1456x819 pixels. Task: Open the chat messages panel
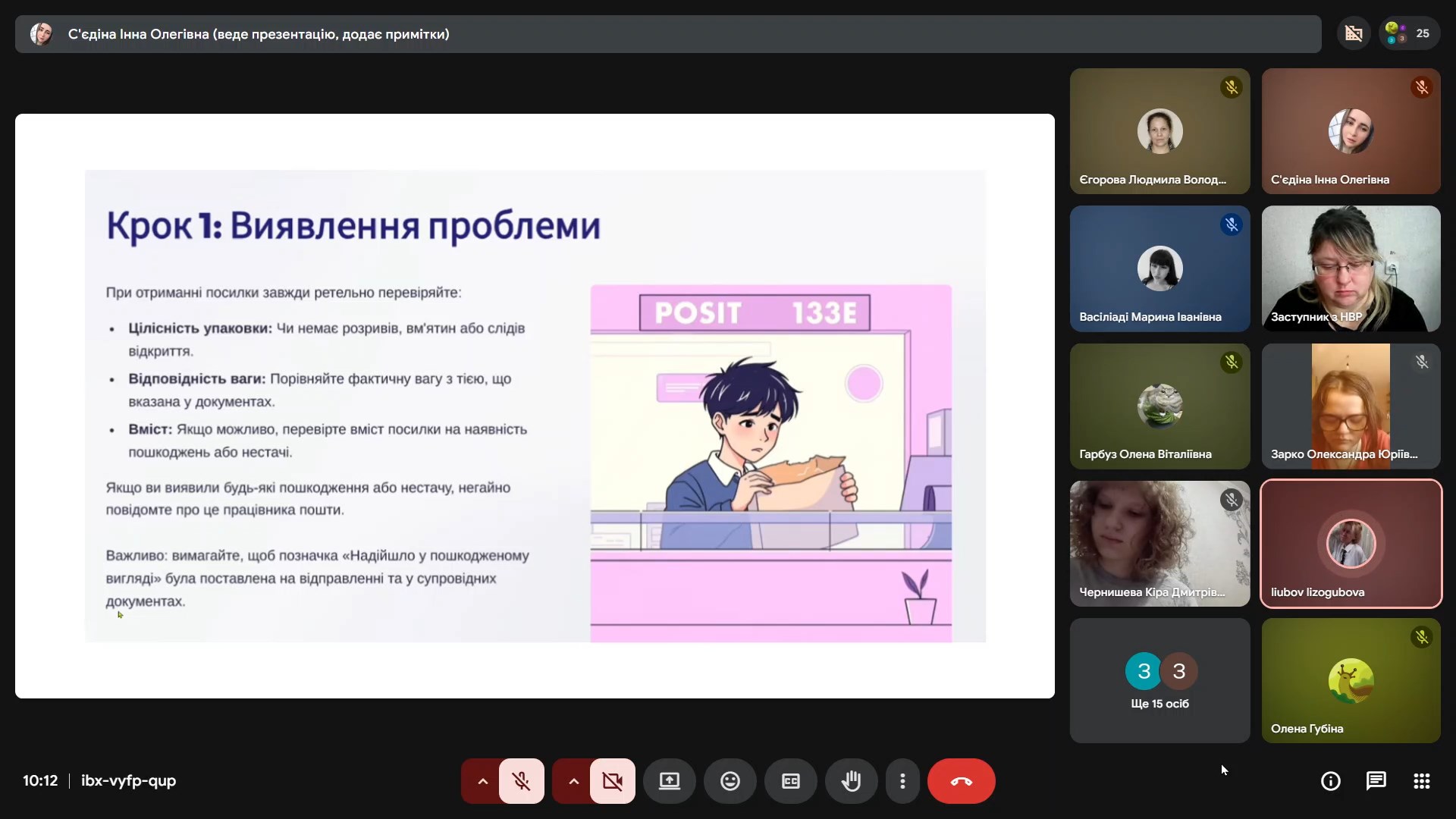point(1376,781)
